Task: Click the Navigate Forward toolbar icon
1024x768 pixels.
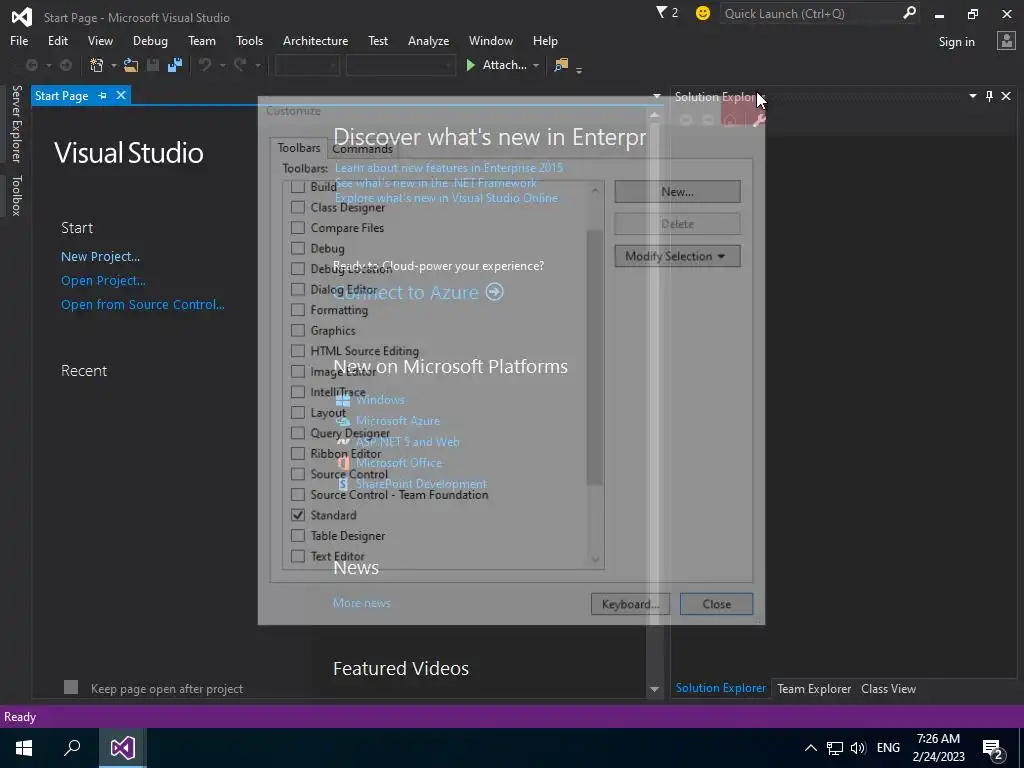Action: pyautogui.click(x=66, y=65)
